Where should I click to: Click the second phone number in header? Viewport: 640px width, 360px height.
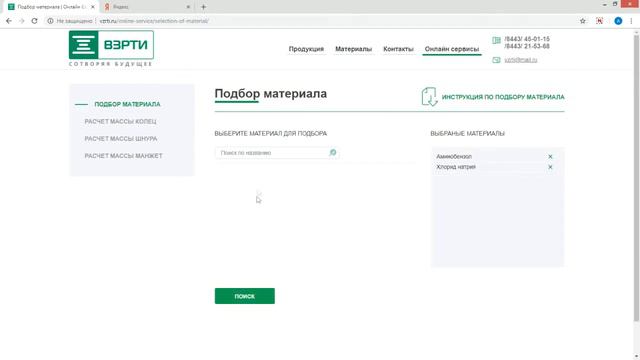pyautogui.click(x=527, y=47)
